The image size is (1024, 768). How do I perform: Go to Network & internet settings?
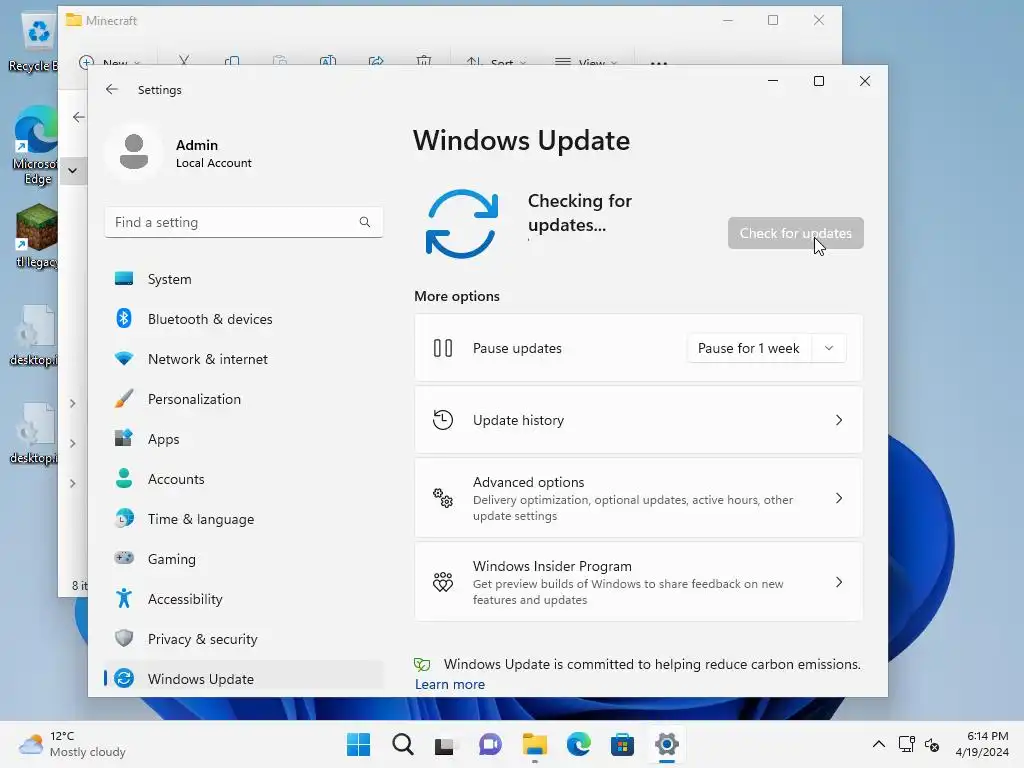coord(243,359)
